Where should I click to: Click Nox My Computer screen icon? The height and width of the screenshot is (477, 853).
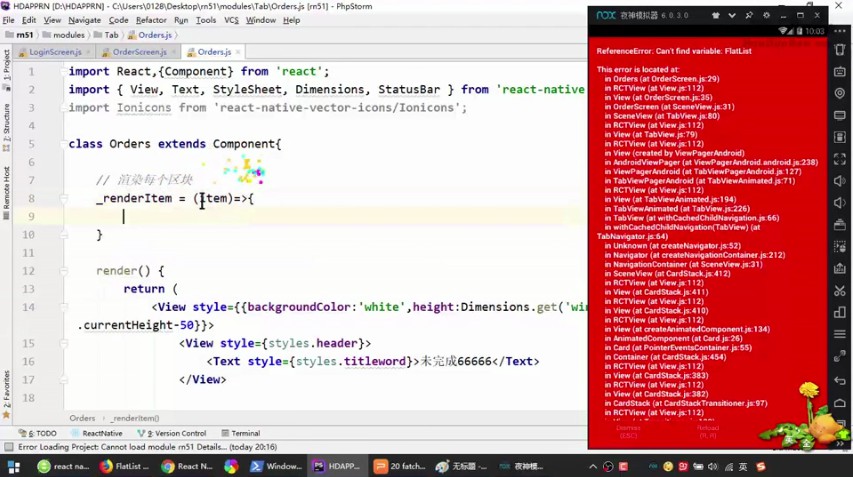(839, 115)
